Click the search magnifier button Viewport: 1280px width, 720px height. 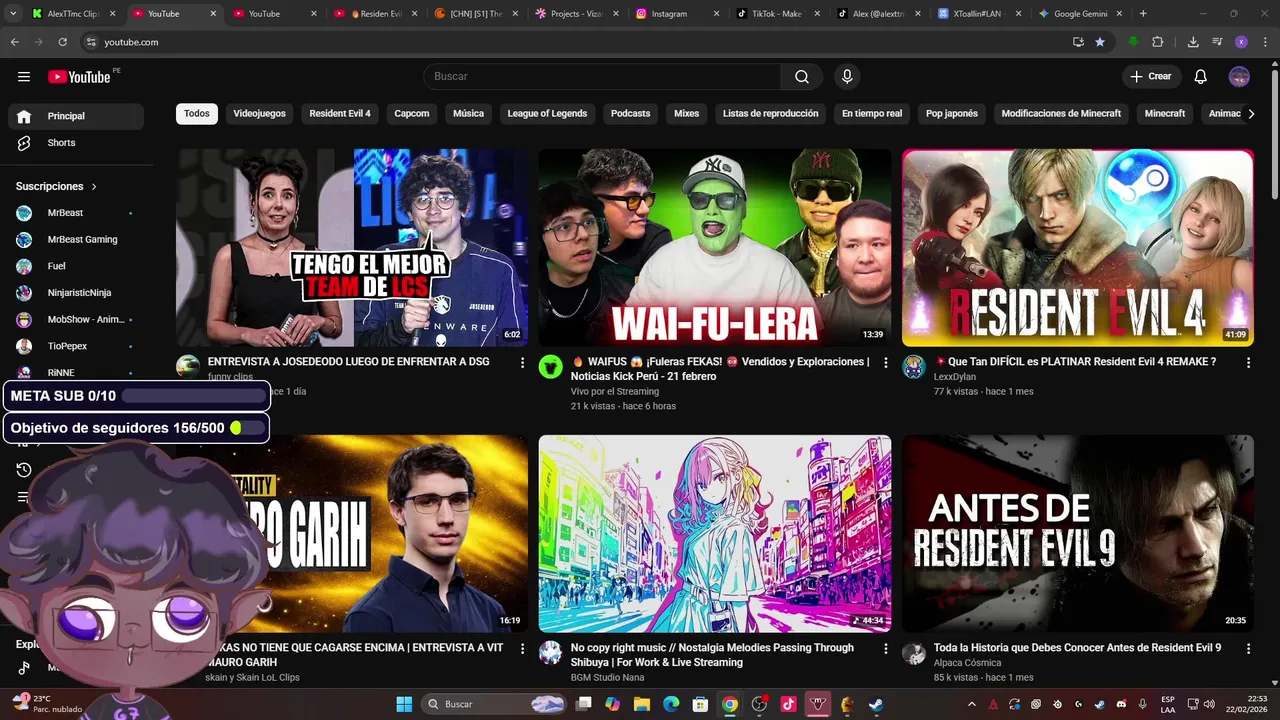(802, 77)
